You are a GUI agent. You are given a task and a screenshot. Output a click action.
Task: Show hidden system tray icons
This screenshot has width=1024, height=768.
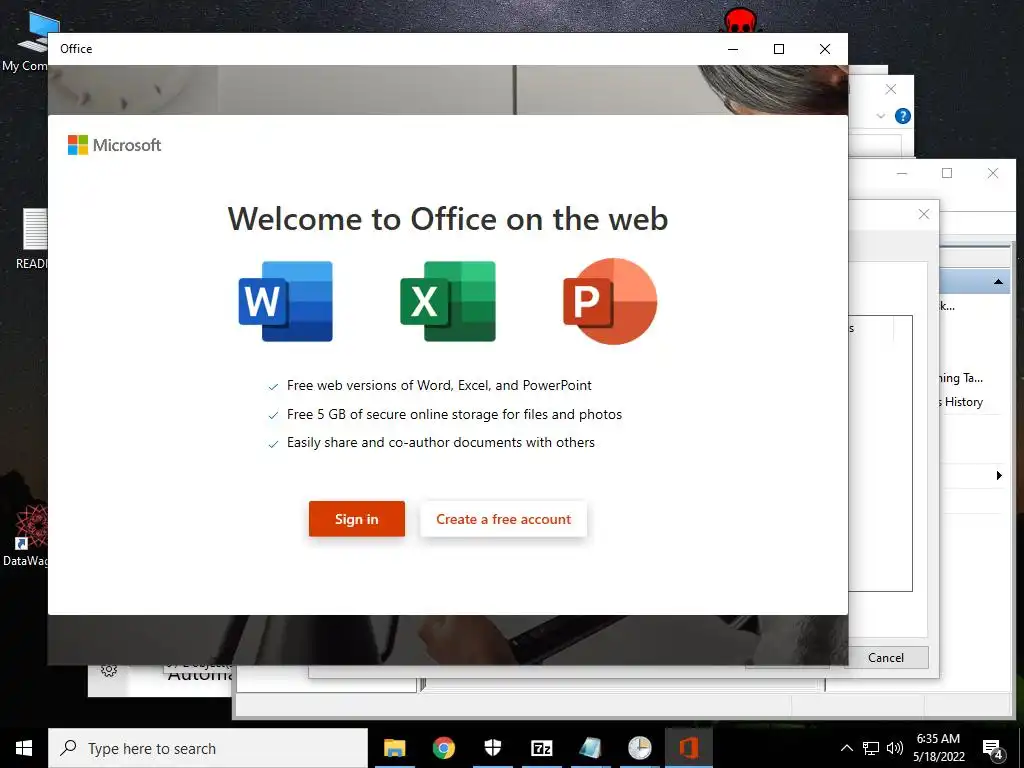[x=846, y=748]
